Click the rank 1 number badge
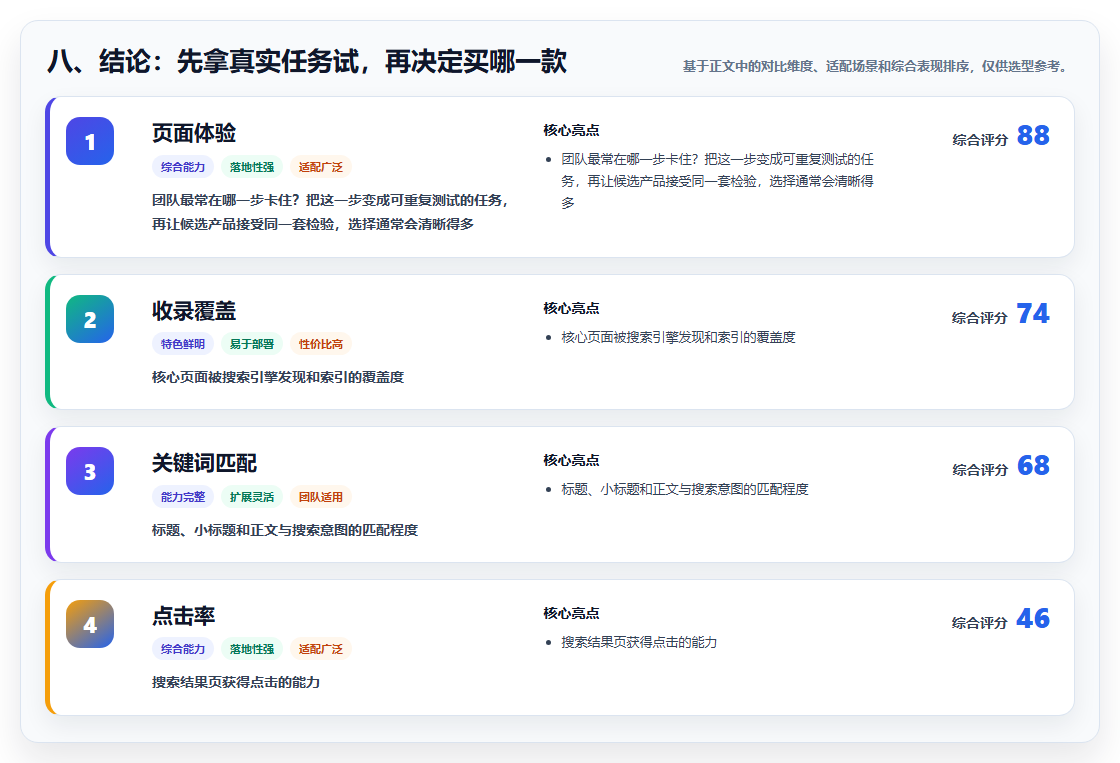The image size is (1120, 763). (x=90, y=141)
